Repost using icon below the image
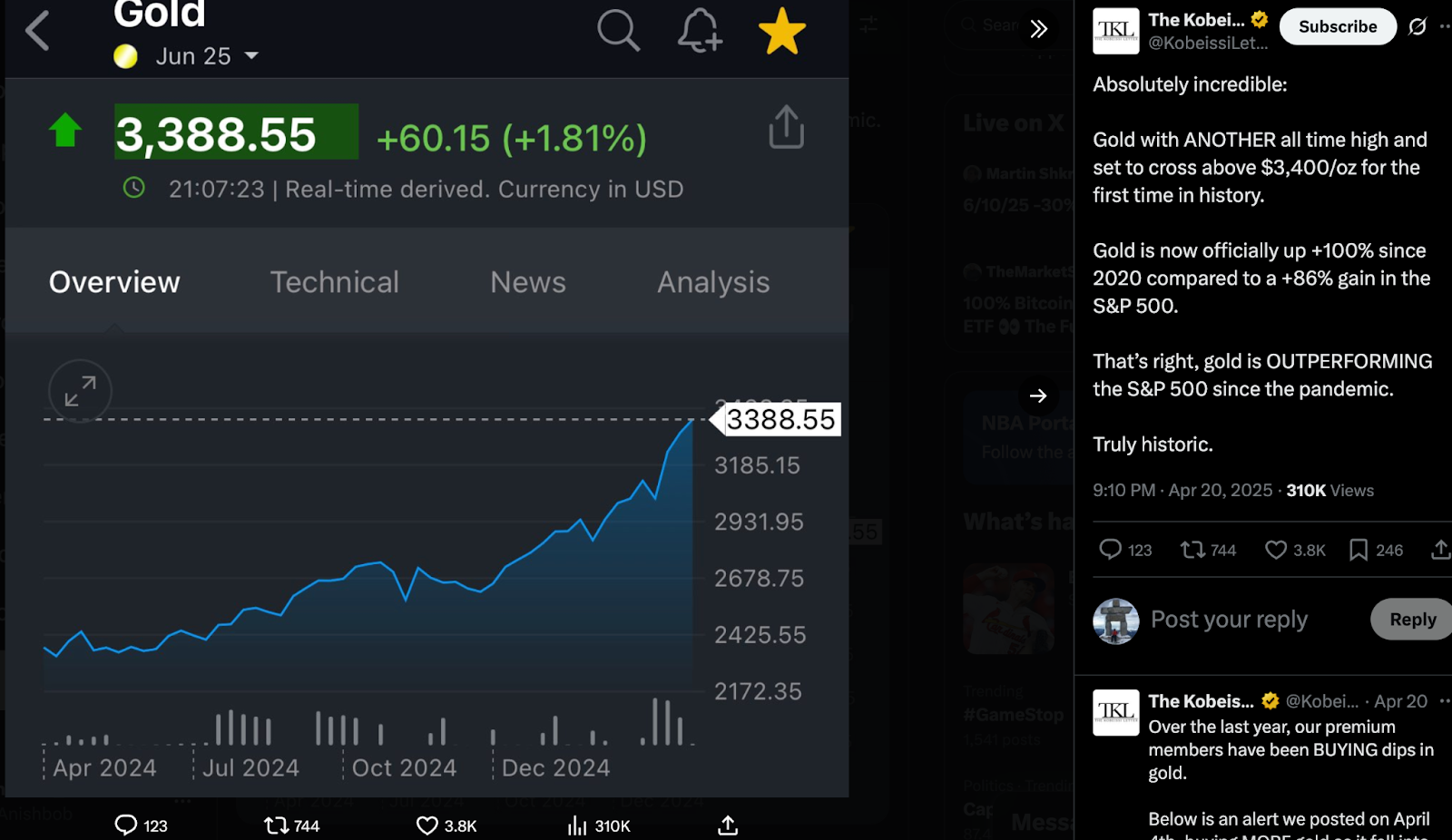This screenshot has height=840, width=1452. tap(276, 825)
